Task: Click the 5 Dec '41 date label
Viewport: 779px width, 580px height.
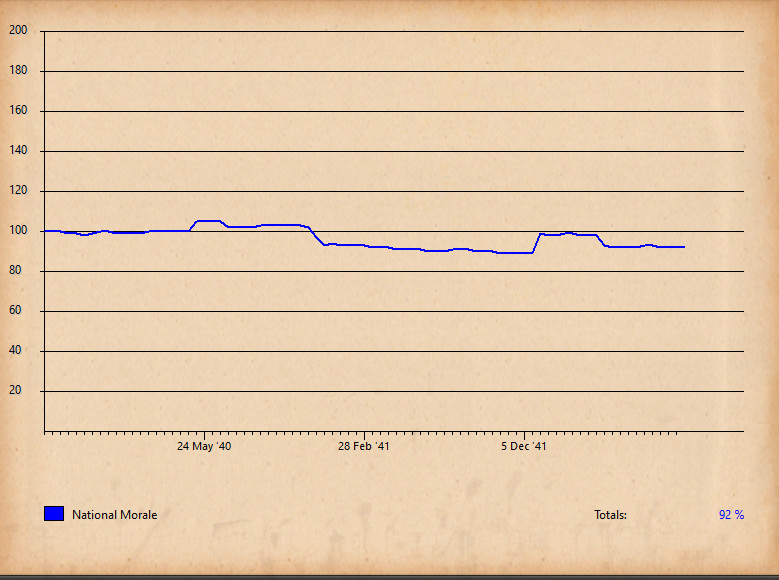Action: tap(524, 446)
